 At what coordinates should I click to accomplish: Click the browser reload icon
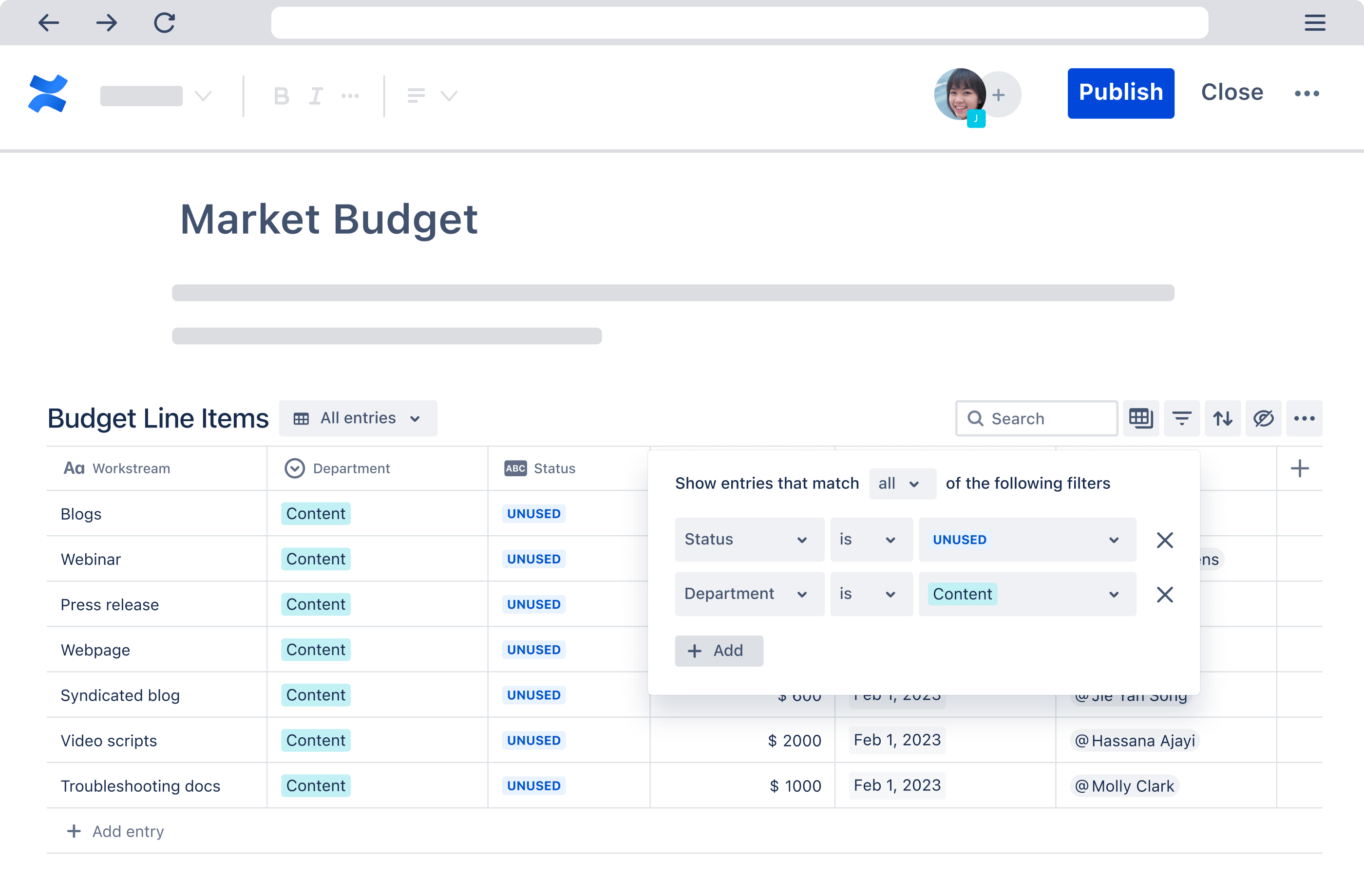coord(164,23)
